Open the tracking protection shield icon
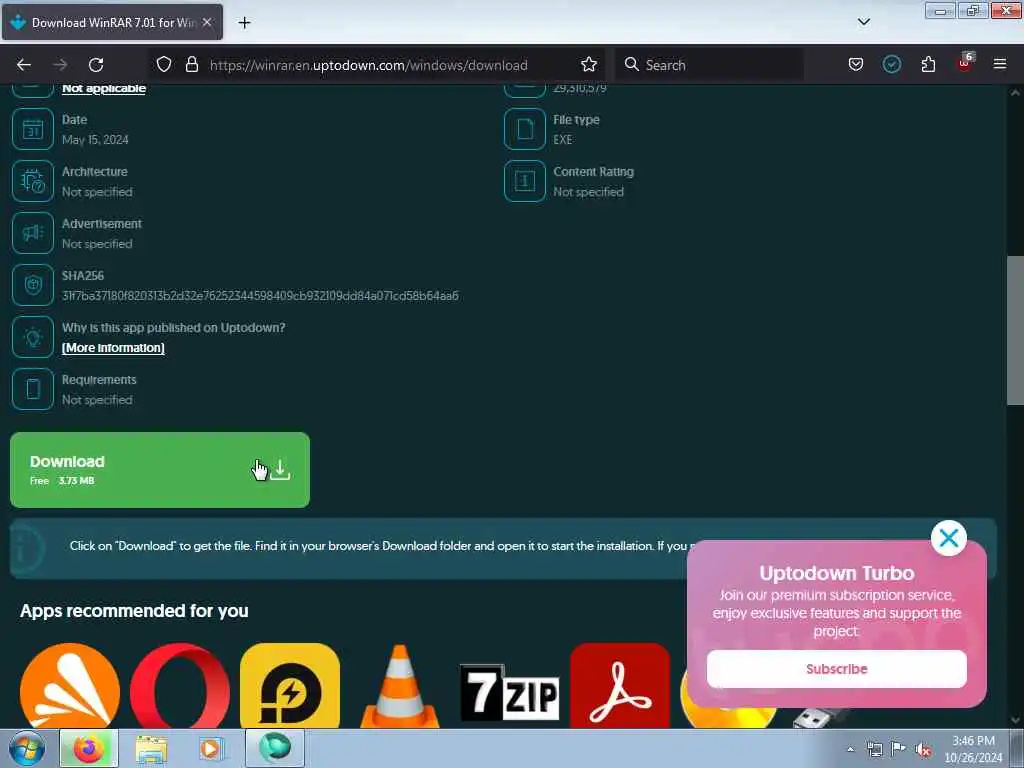The image size is (1024, 768). click(x=164, y=64)
